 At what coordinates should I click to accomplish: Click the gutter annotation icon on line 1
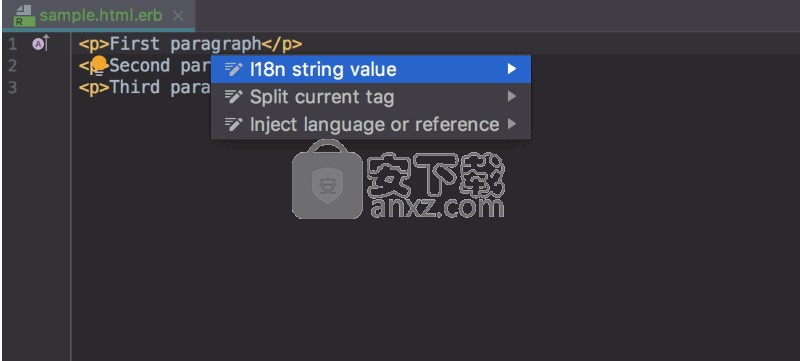40,44
